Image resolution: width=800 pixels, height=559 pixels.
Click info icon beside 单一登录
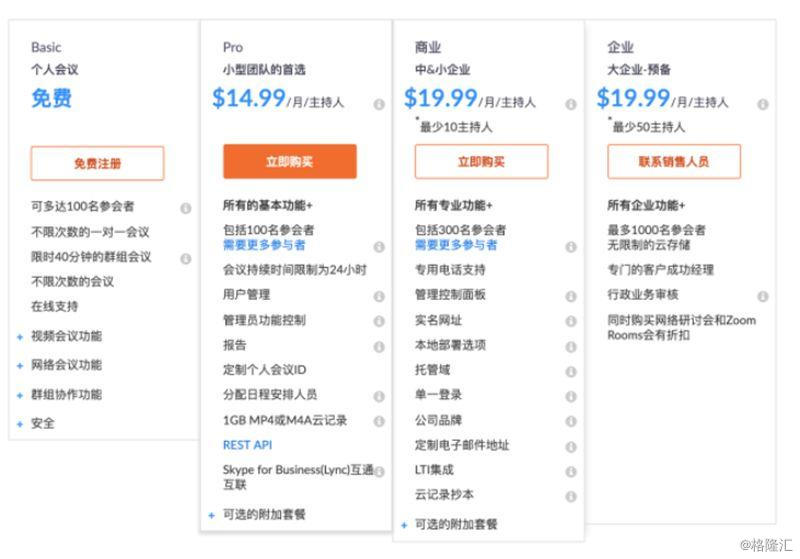tap(571, 396)
